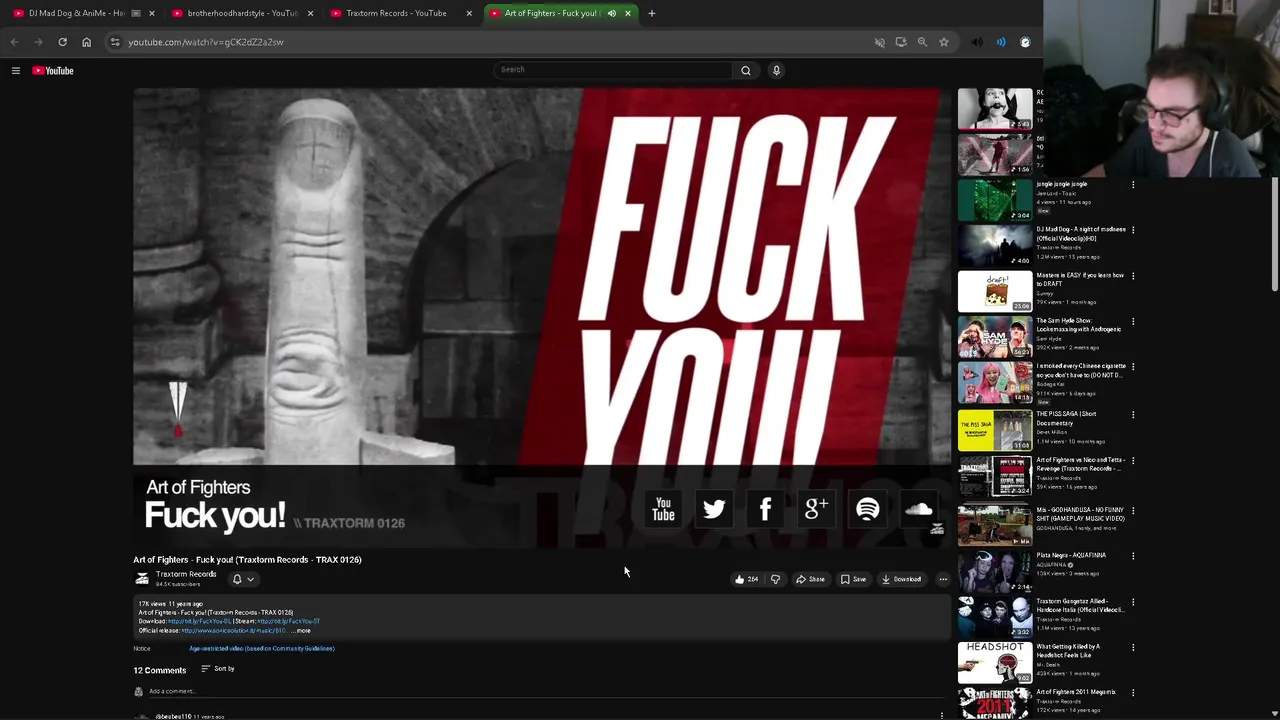Click the search magnifier button
1280x720 pixels.
point(745,70)
